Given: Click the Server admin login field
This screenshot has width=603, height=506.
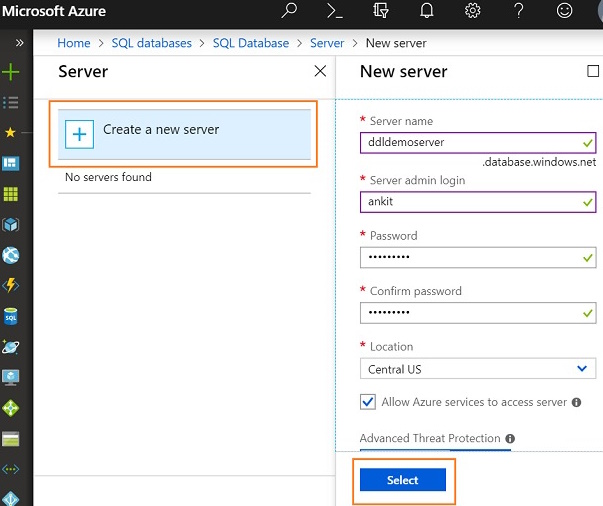Looking at the screenshot, I should click(478, 202).
